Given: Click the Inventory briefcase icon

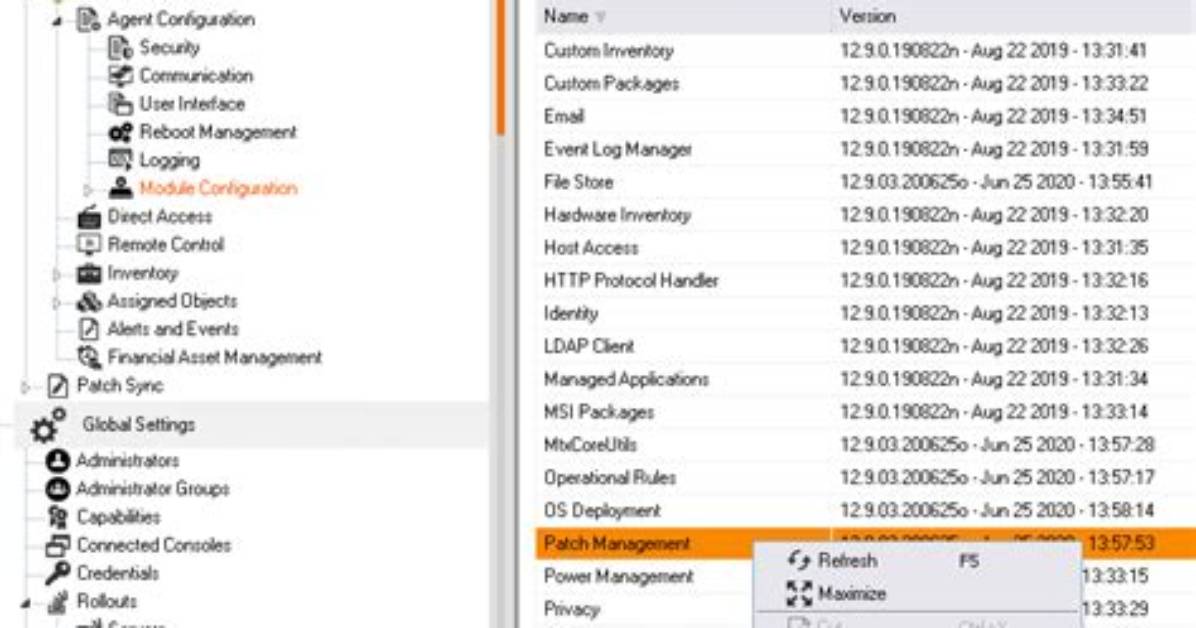Looking at the screenshot, I should [89, 272].
